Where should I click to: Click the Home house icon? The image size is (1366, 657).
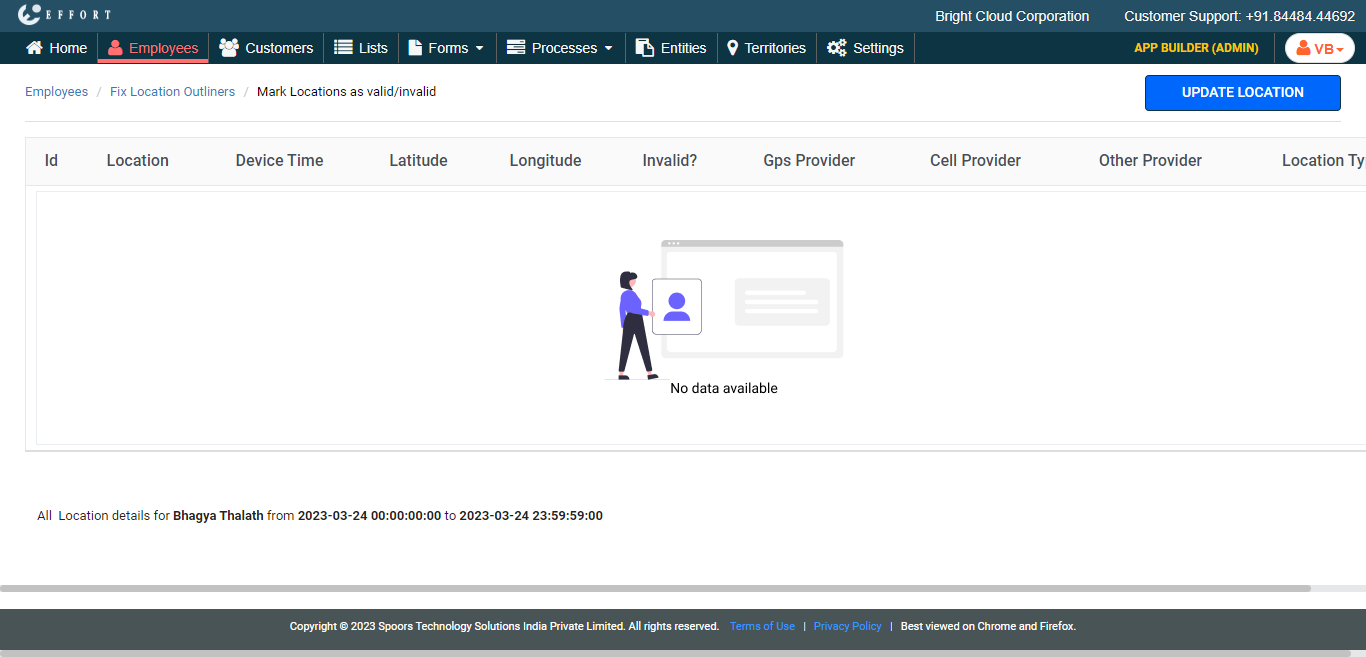[35, 48]
